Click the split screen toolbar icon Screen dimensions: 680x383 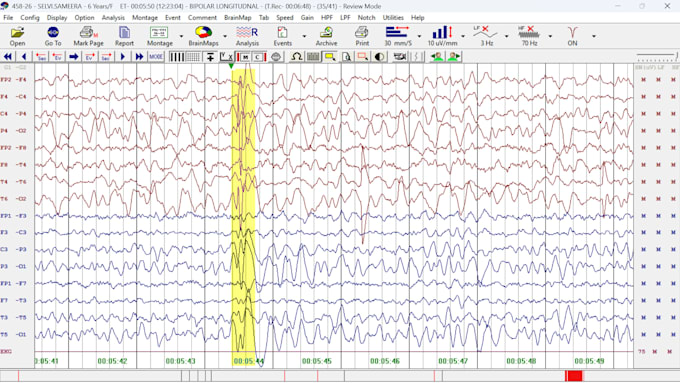tap(417, 57)
